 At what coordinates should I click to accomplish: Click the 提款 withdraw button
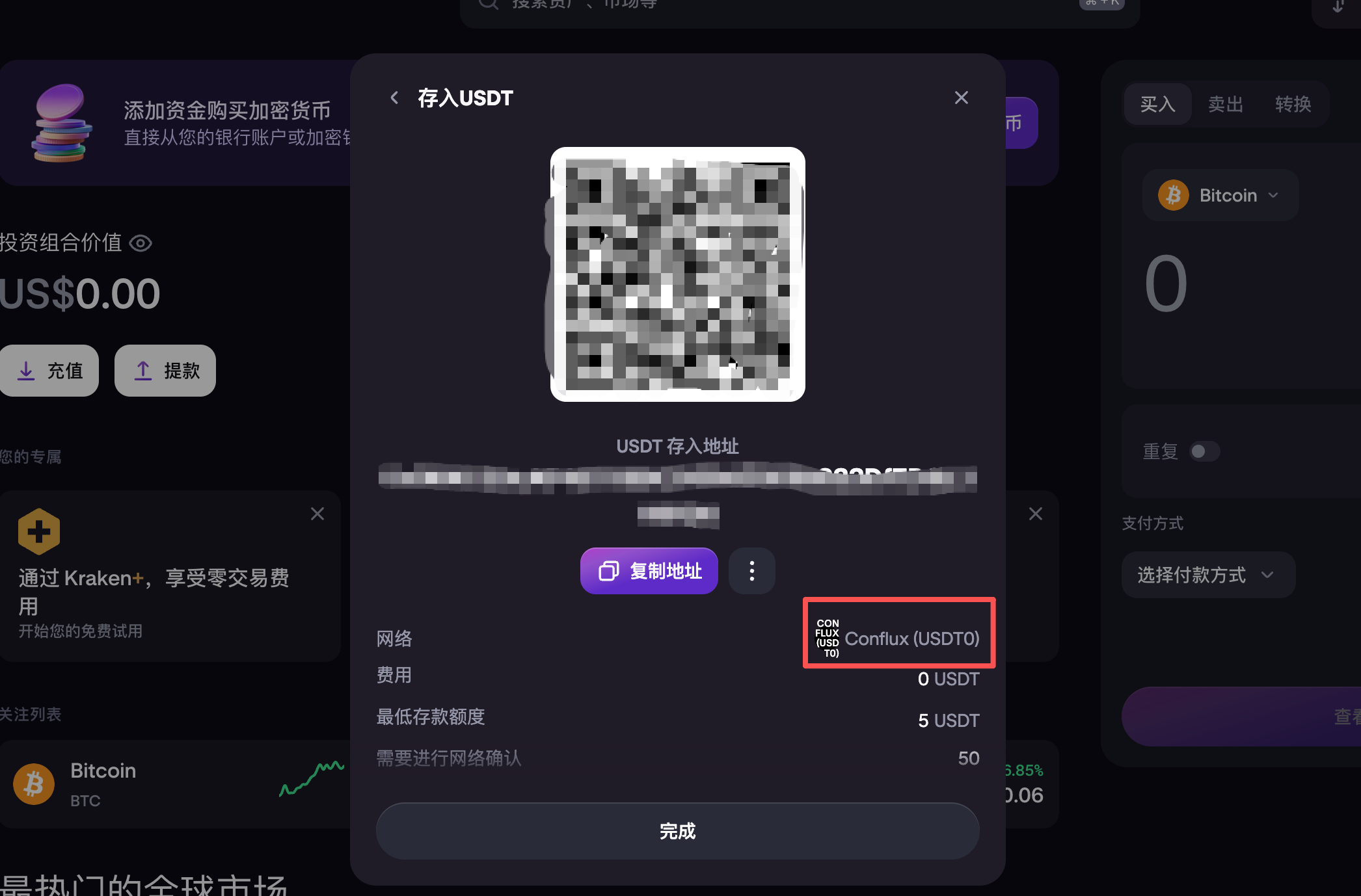165,371
